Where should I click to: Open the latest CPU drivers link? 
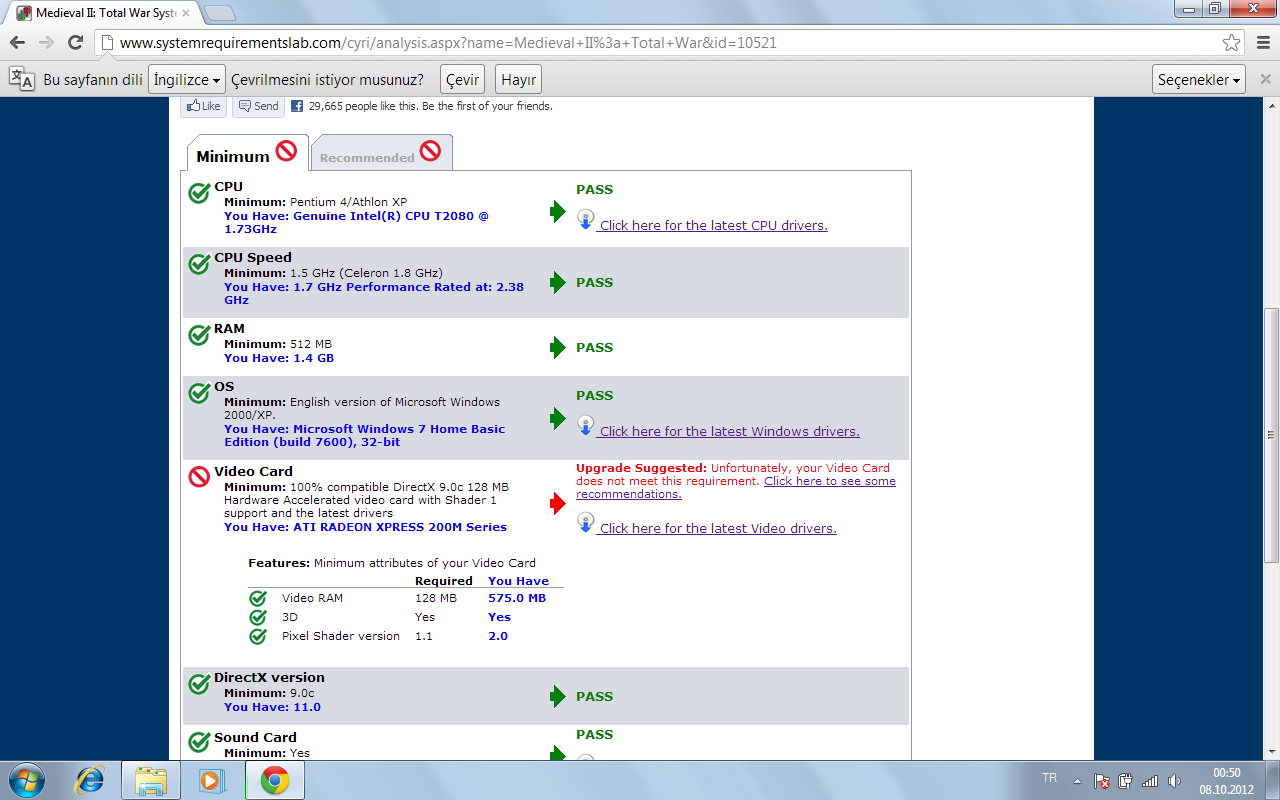tap(713, 226)
